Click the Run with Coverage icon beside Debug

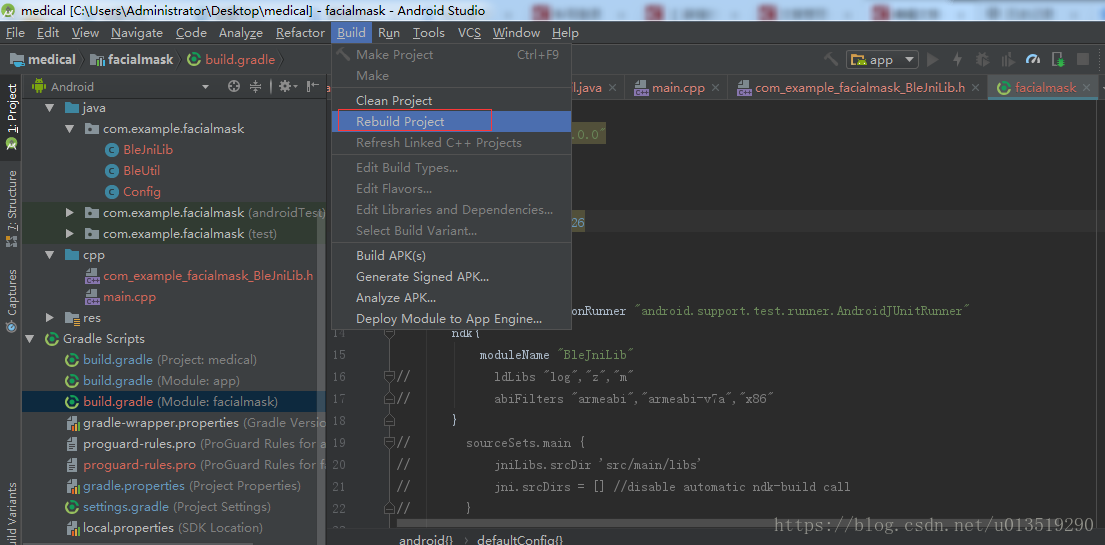tap(1008, 60)
